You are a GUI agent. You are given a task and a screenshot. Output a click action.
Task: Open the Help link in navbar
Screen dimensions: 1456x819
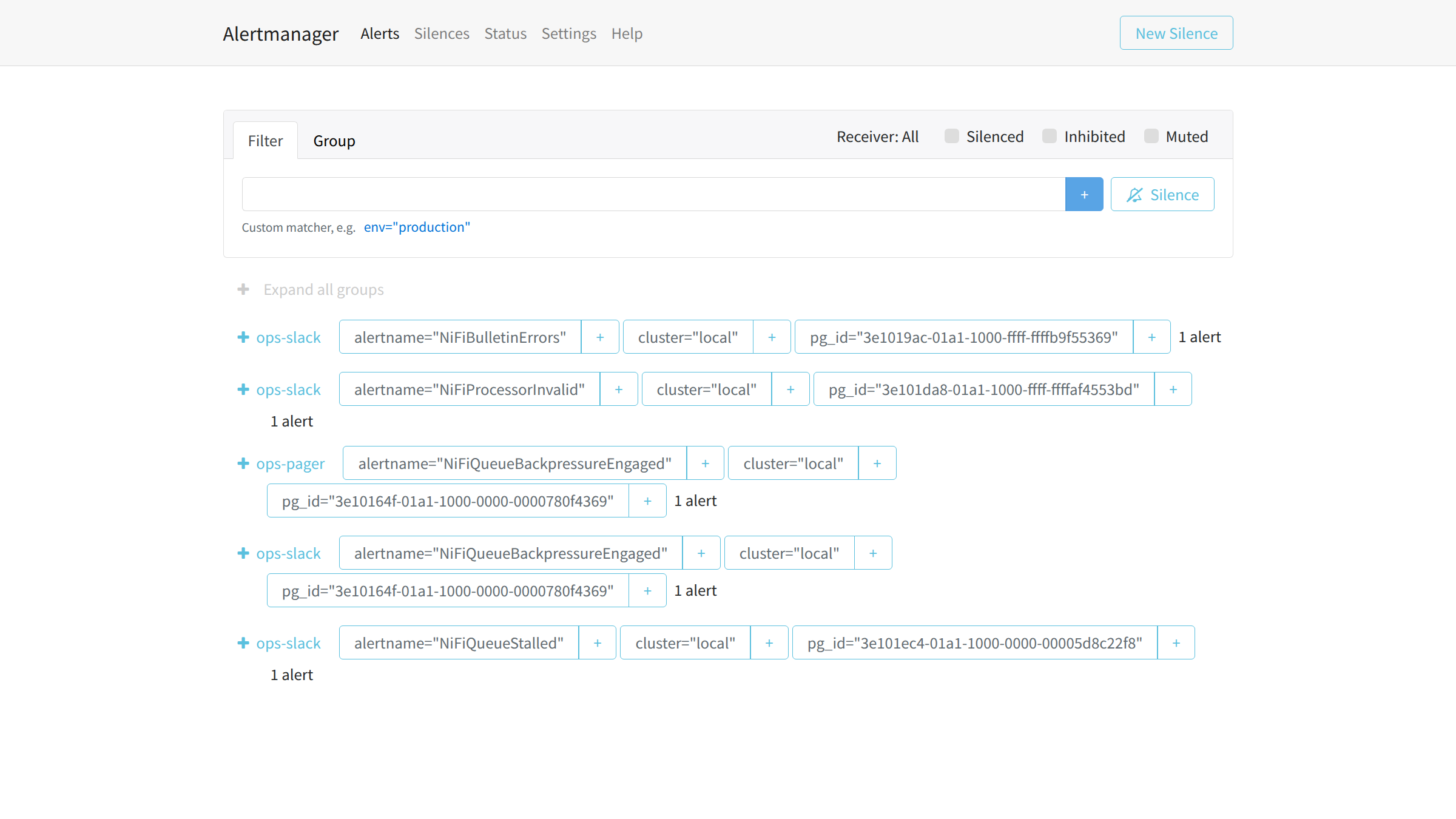coord(627,33)
